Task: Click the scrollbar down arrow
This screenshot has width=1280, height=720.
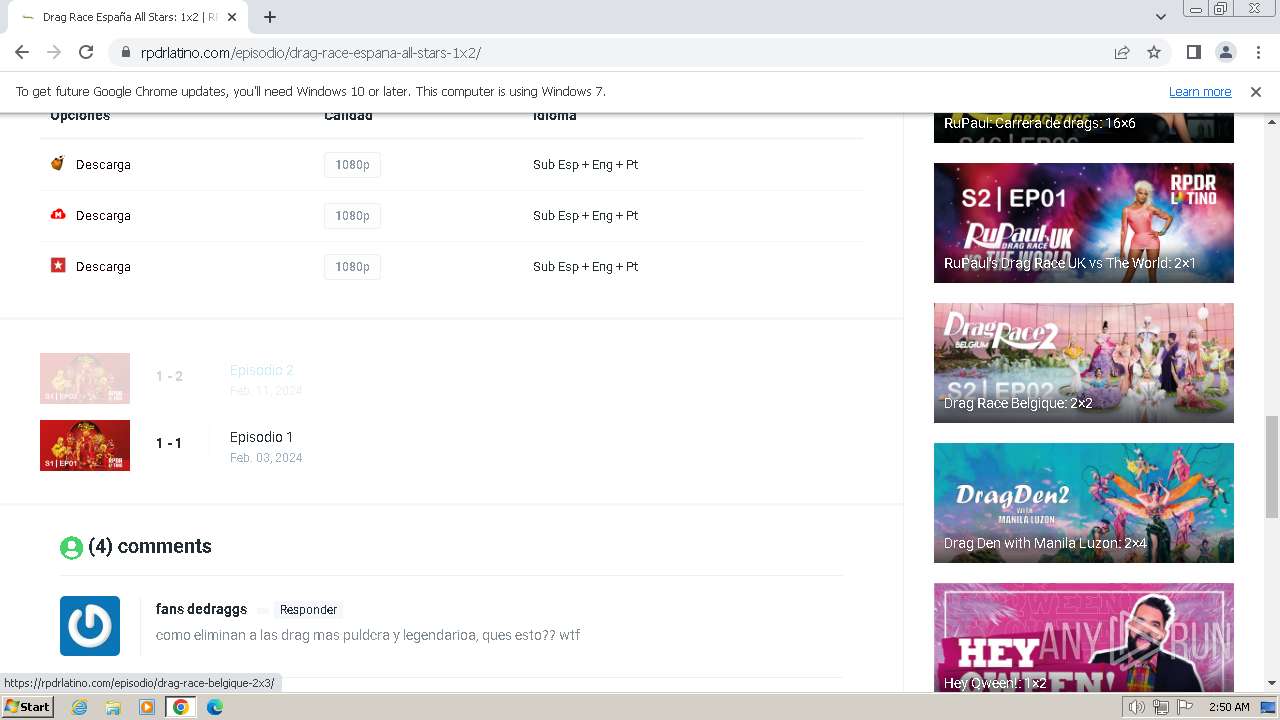Action: [1272, 683]
